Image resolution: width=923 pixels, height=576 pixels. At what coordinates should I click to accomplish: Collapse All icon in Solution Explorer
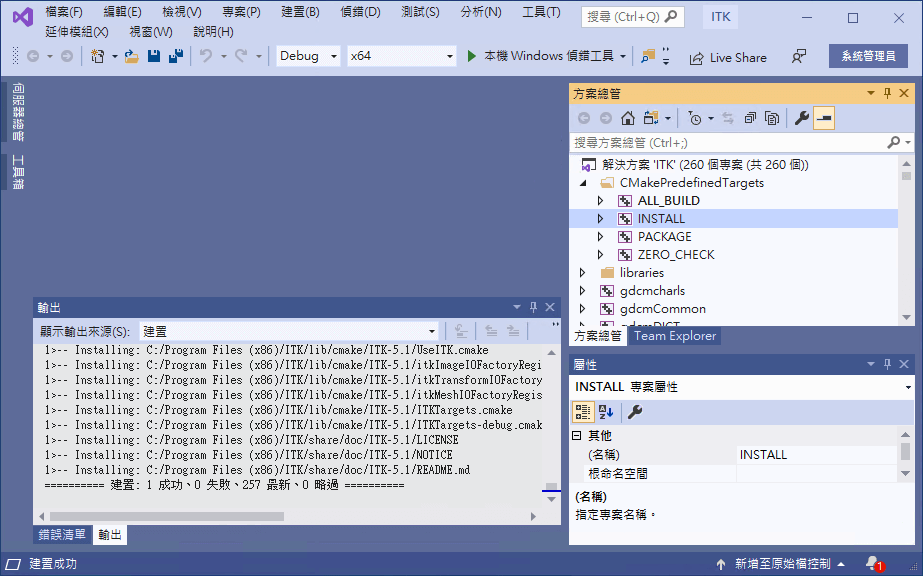coord(750,118)
